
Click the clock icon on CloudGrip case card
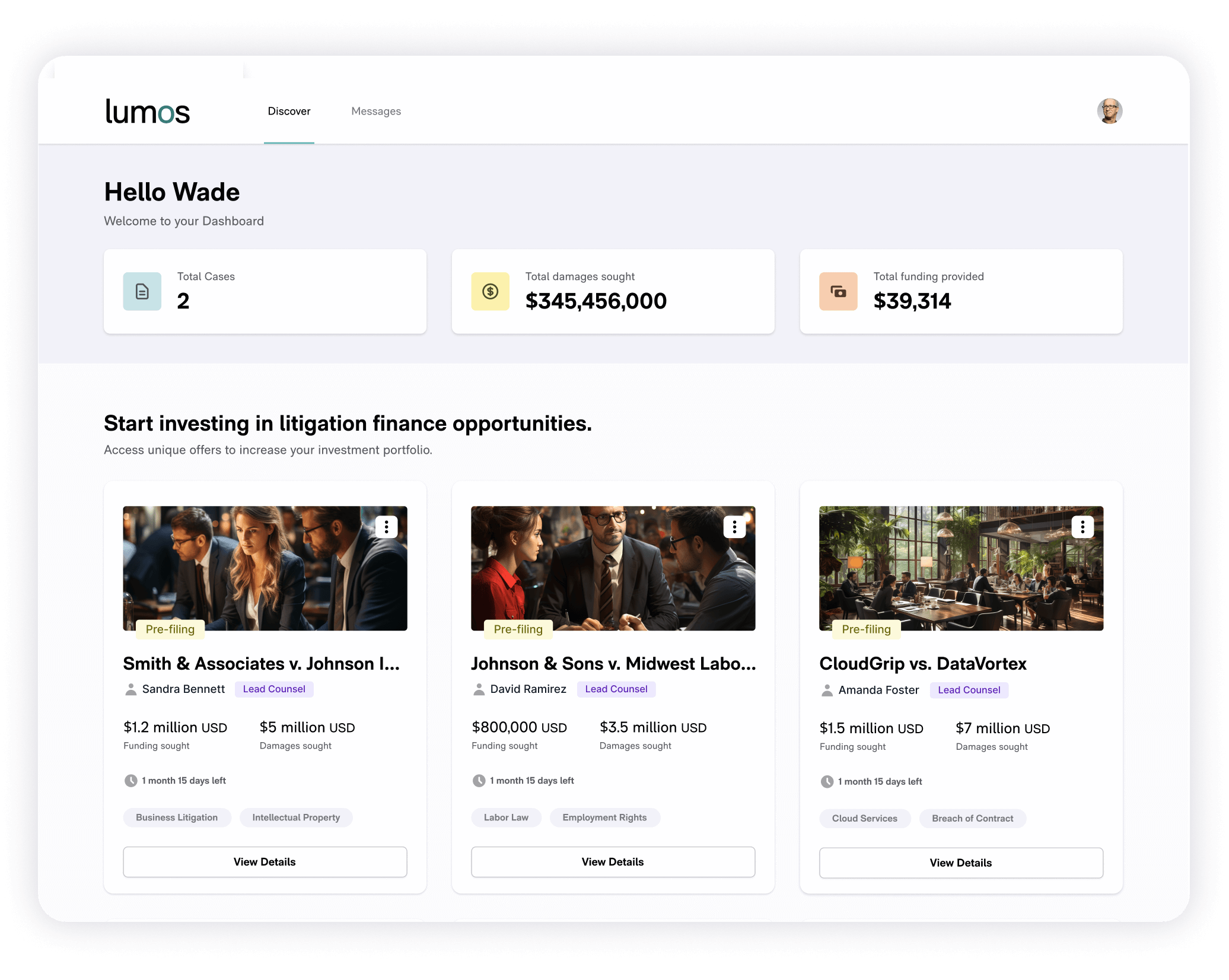coord(827,781)
